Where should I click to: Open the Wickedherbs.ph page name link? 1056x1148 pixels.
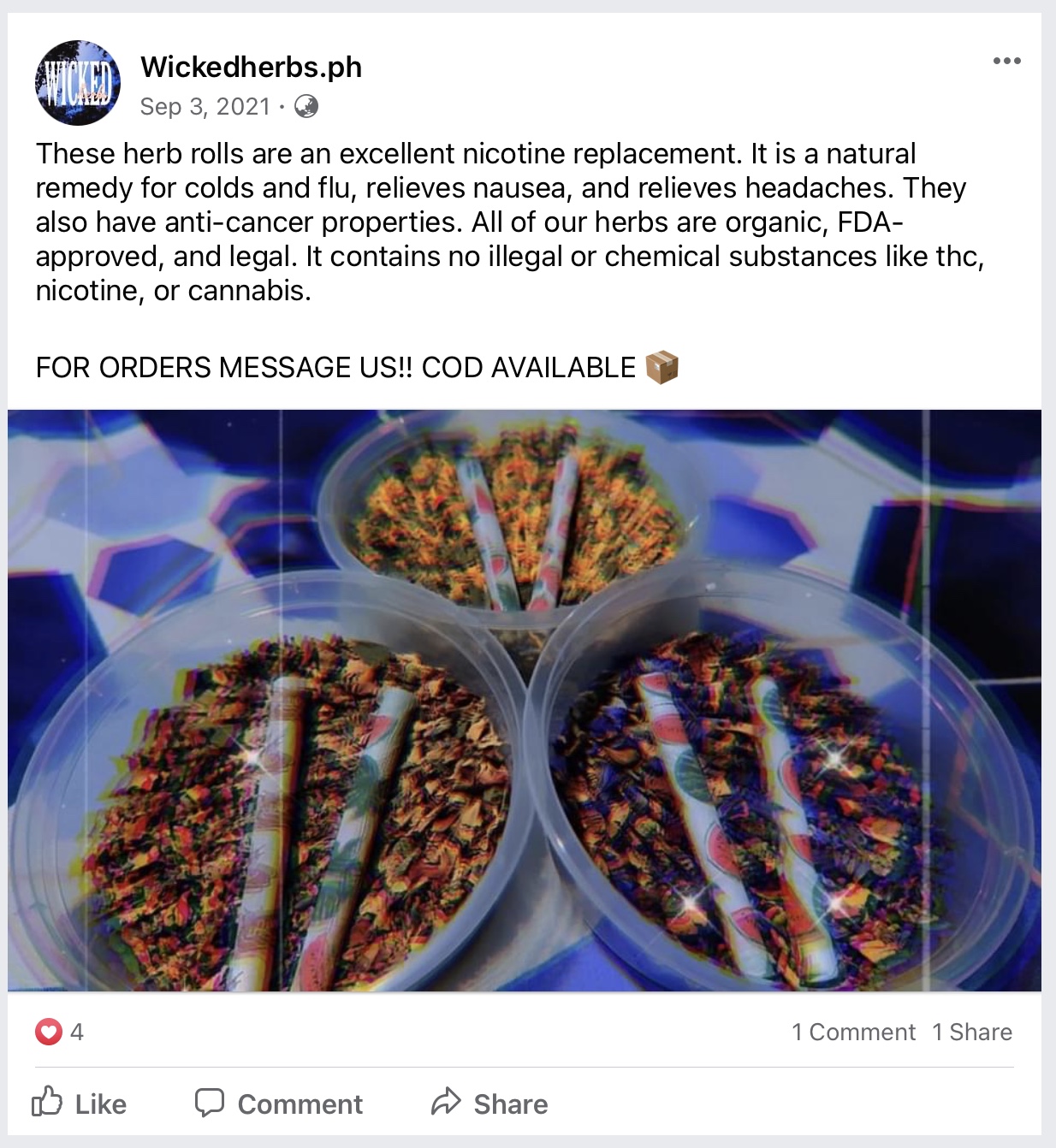(x=251, y=67)
